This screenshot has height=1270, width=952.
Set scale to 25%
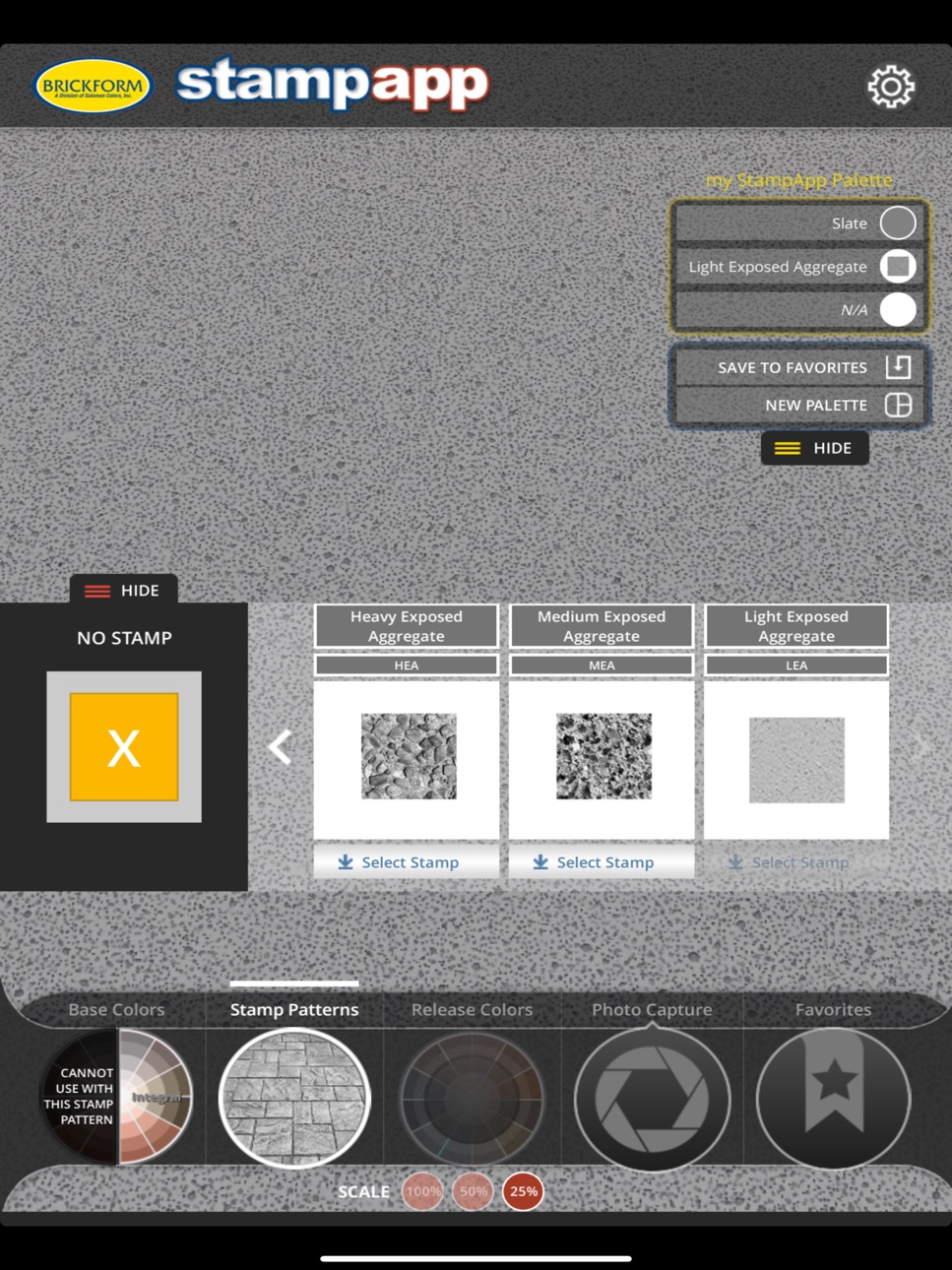pos(524,1191)
